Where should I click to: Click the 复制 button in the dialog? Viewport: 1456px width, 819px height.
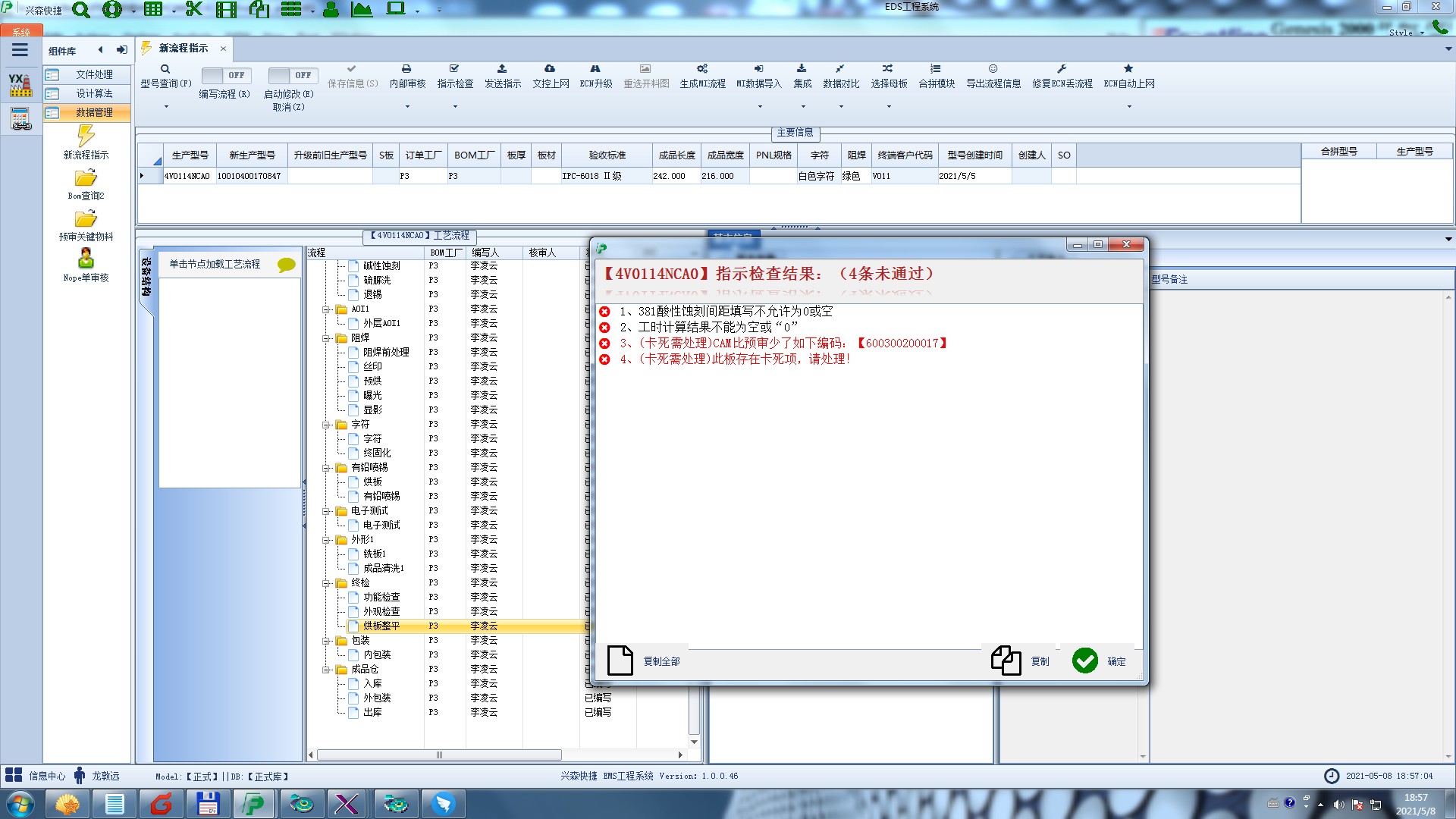[x=1021, y=661]
